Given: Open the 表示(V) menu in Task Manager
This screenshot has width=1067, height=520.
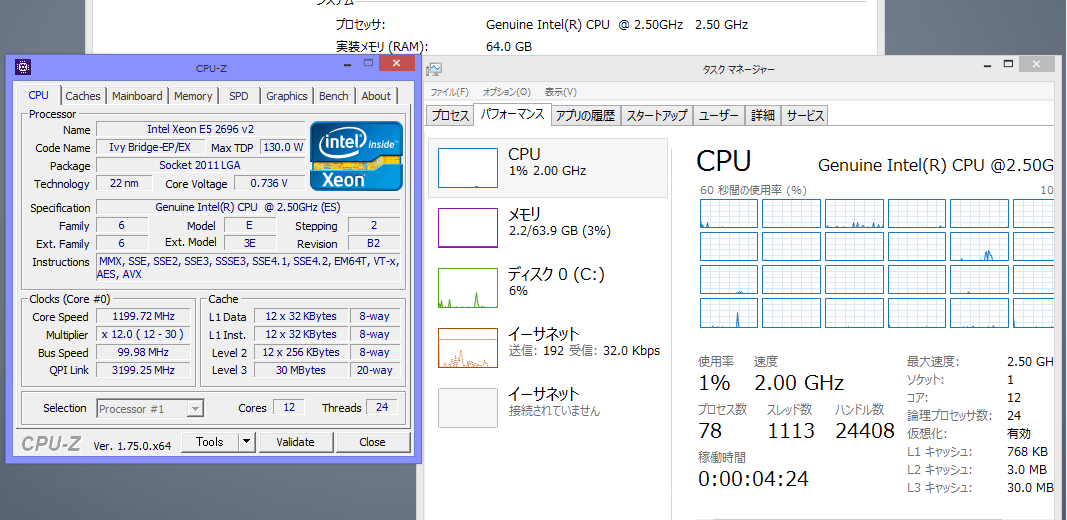Looking at the screenshot, I should pyautogui.click(x=561, y=92).
